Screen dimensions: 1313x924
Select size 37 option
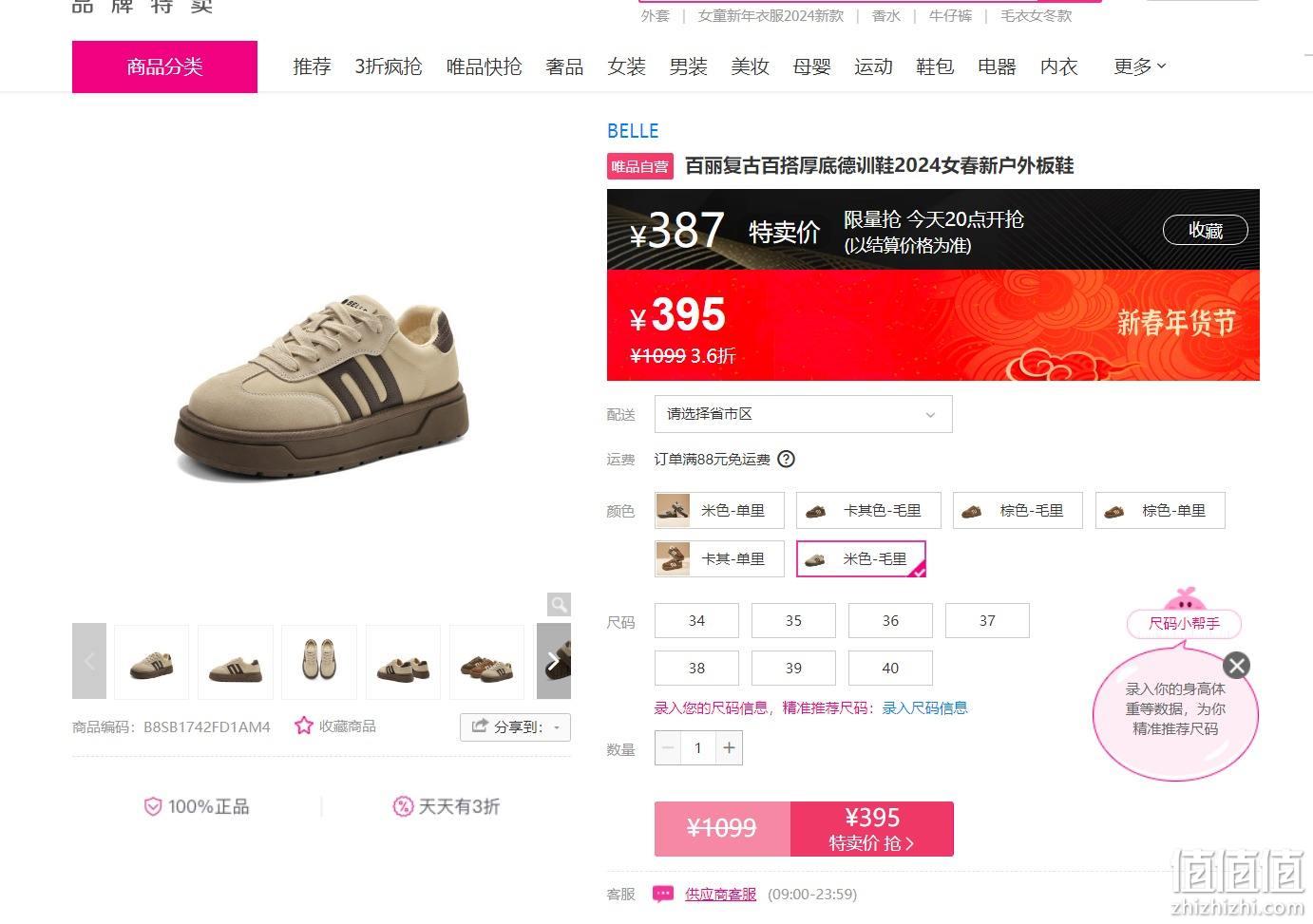[x=987, y=620]
